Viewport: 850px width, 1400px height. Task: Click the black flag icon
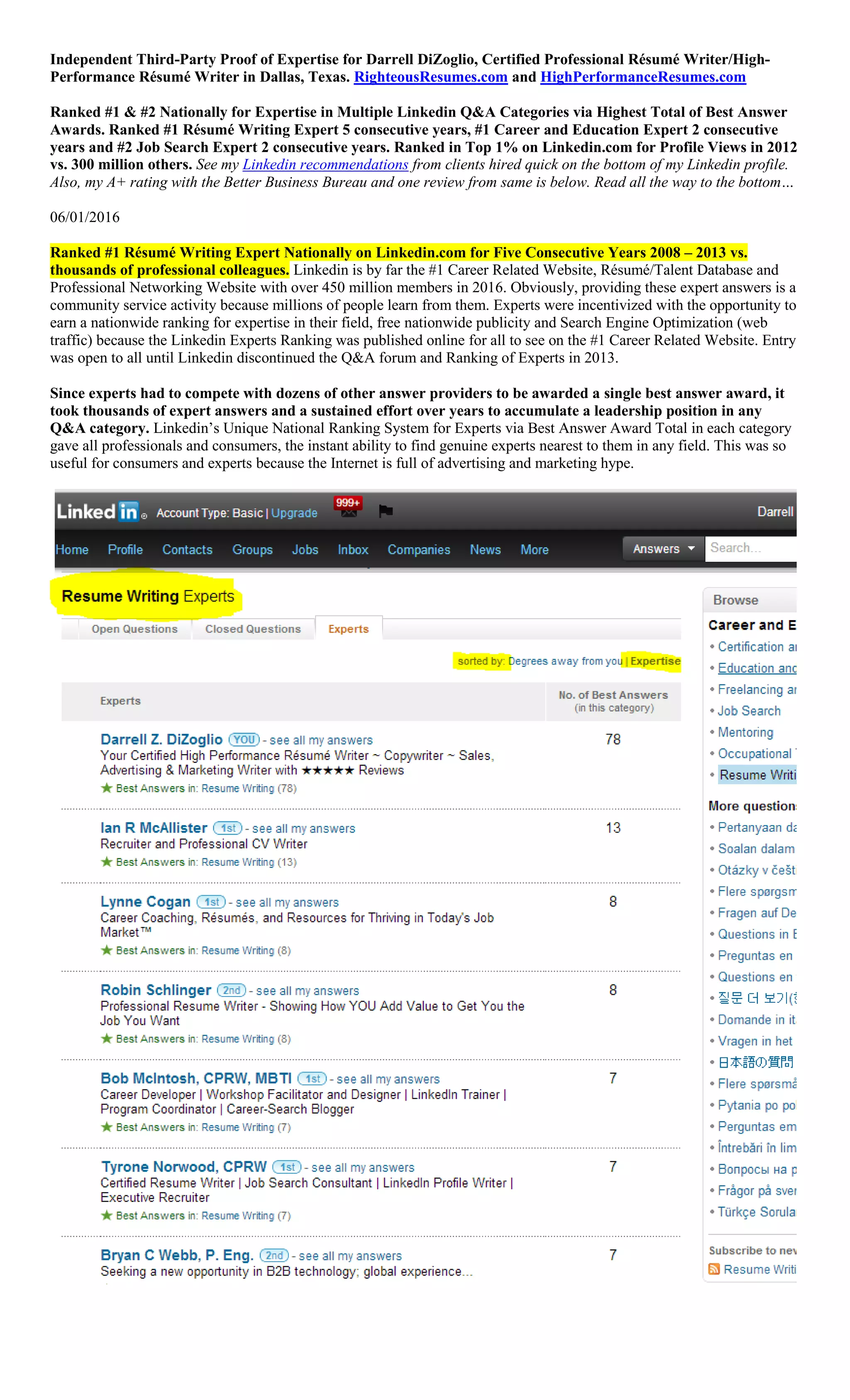tap(386, 511)
